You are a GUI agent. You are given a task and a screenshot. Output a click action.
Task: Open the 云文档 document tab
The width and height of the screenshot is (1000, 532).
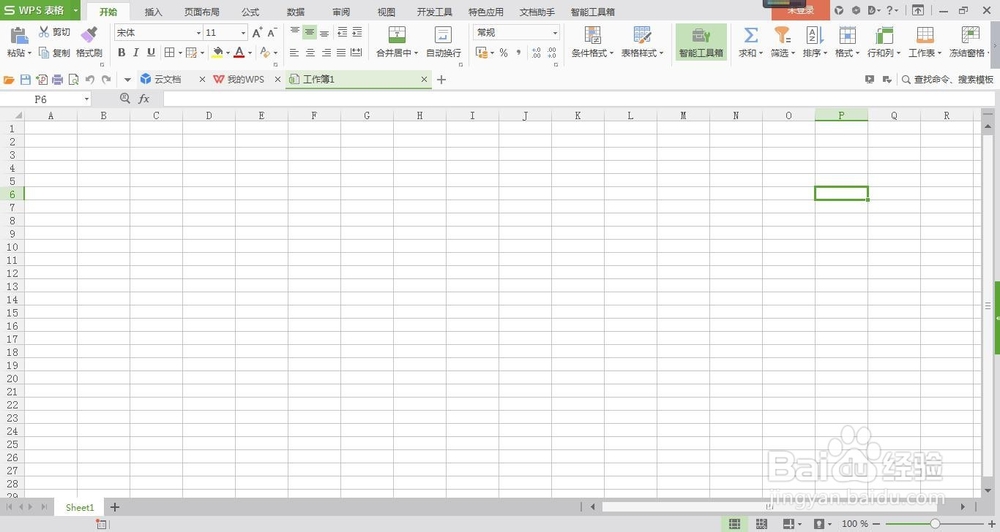point(167,79)
